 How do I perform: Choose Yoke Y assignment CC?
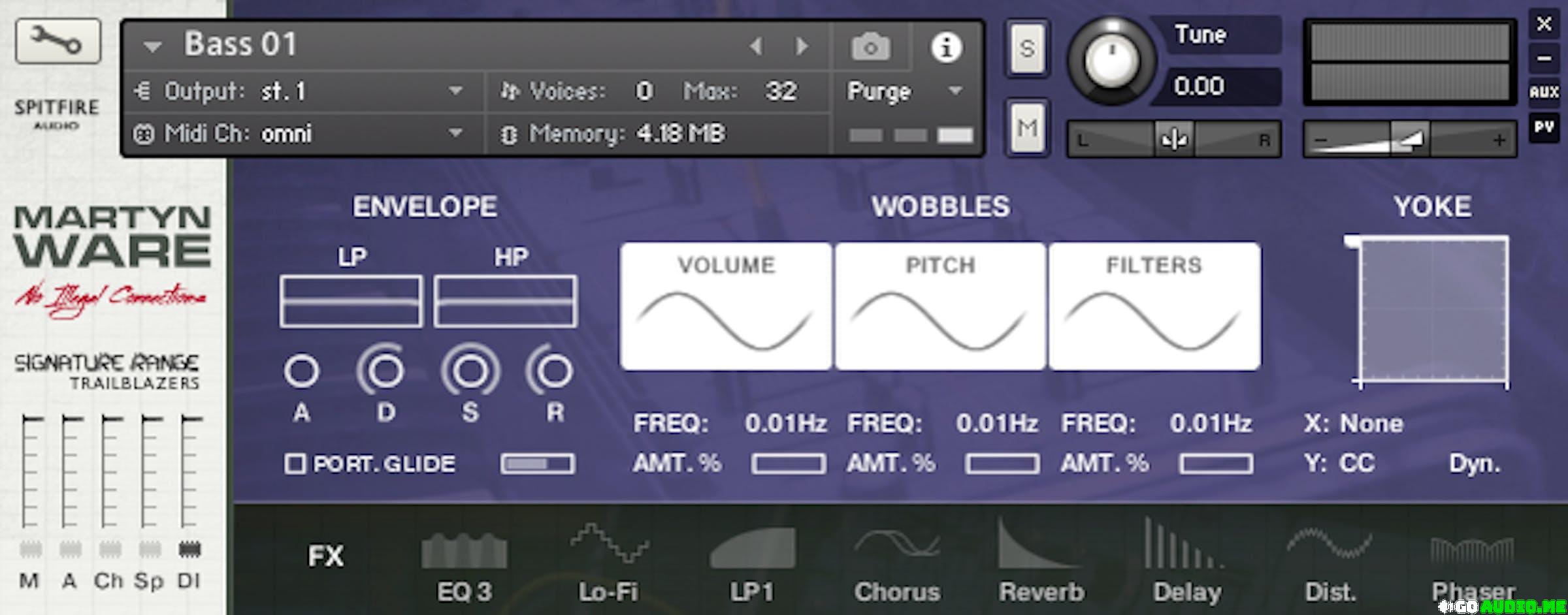(1357, 463)
